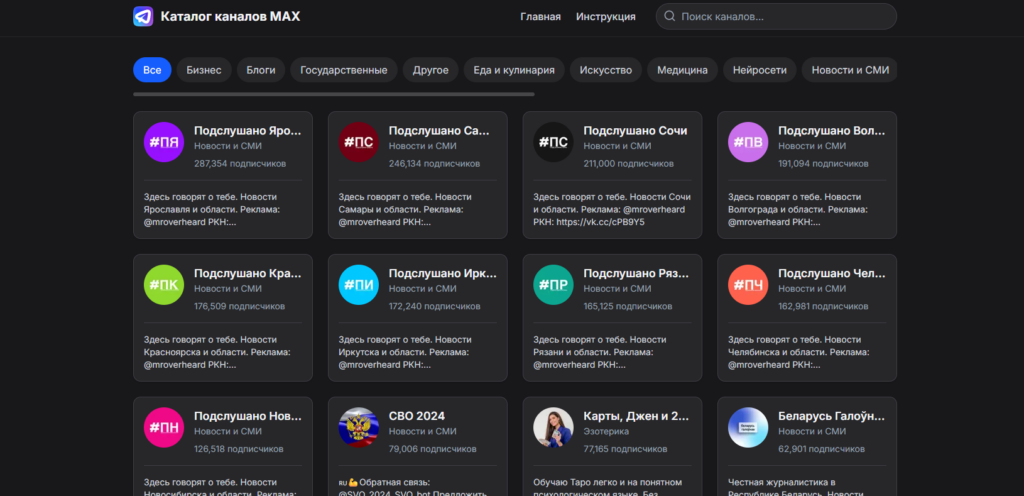Click the MAX catalog logo icon
1024x496 pixels.
tap(144, 16)
